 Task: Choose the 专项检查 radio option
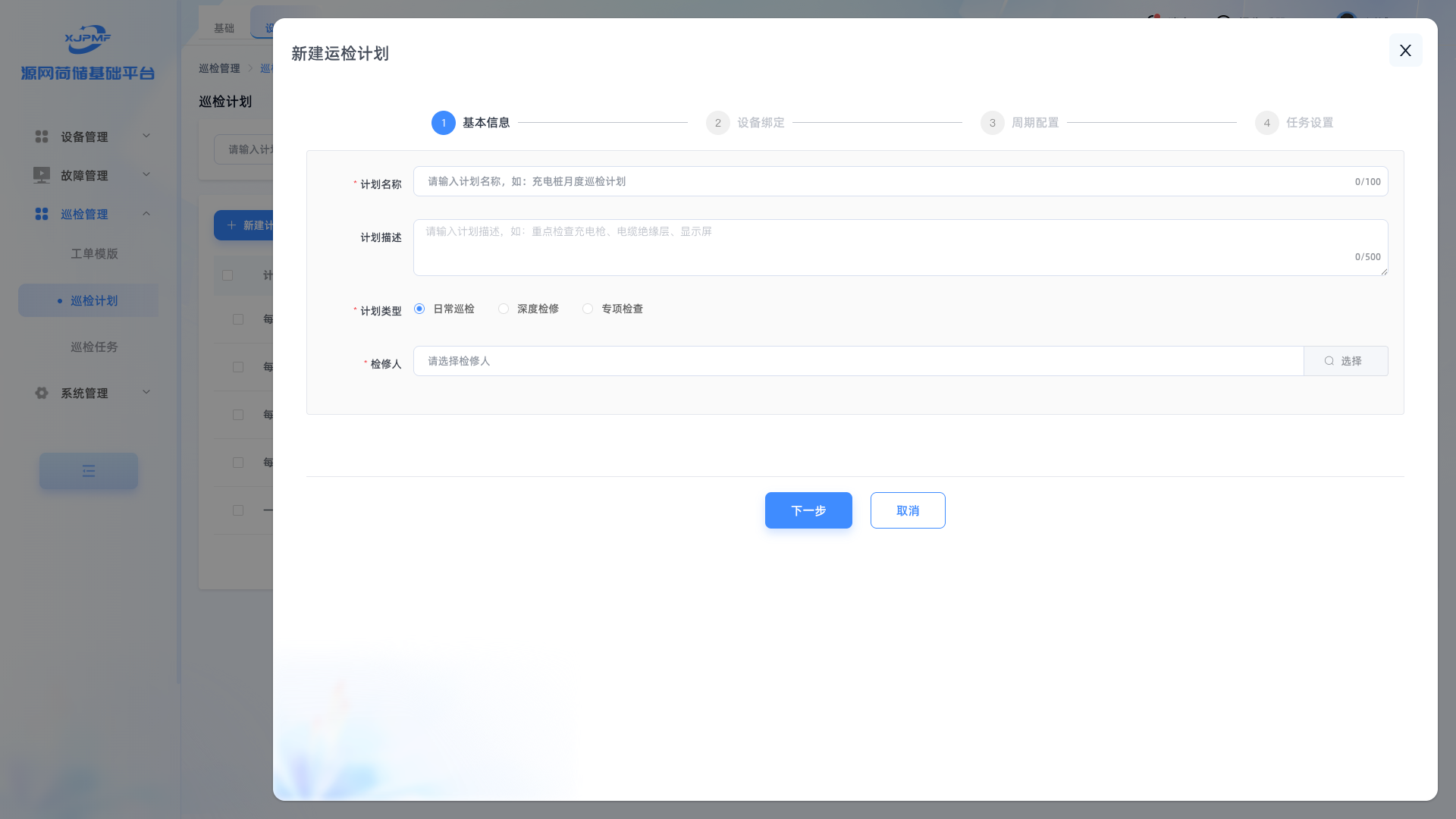[x=588, y=309]
